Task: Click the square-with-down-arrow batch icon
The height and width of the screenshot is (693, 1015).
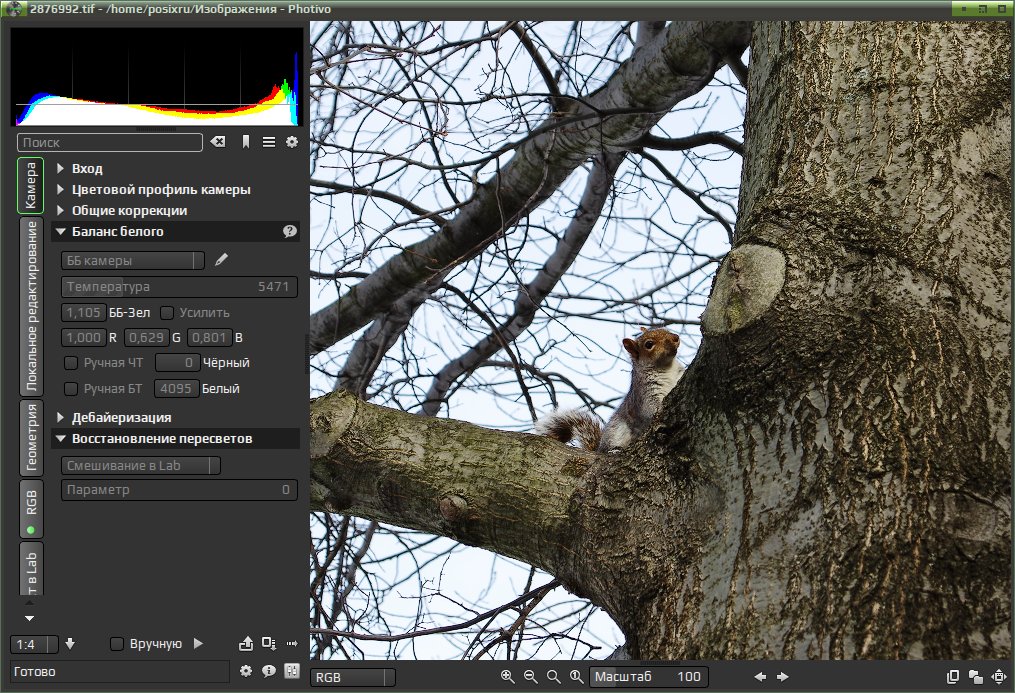Action: click(x=269, y=643)
